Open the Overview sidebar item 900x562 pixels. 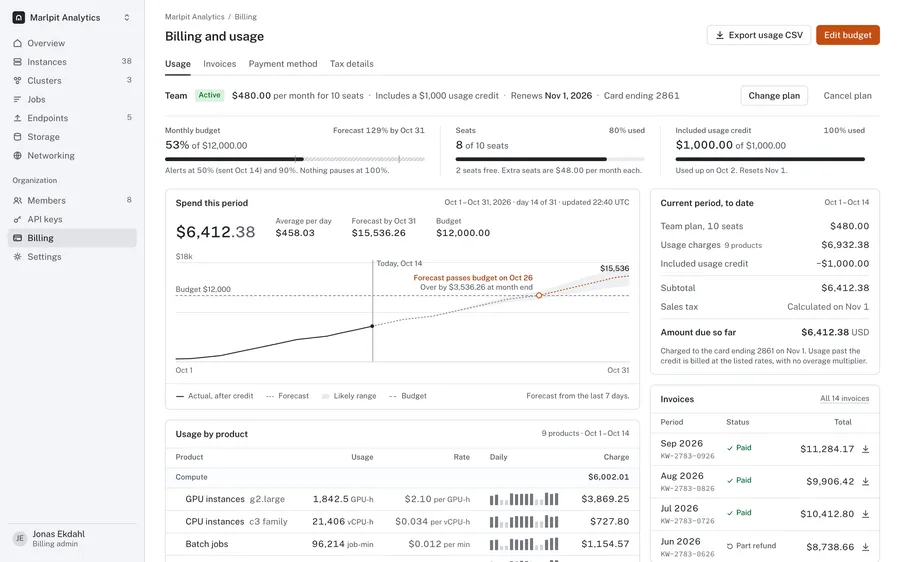(x=72, y=43)
